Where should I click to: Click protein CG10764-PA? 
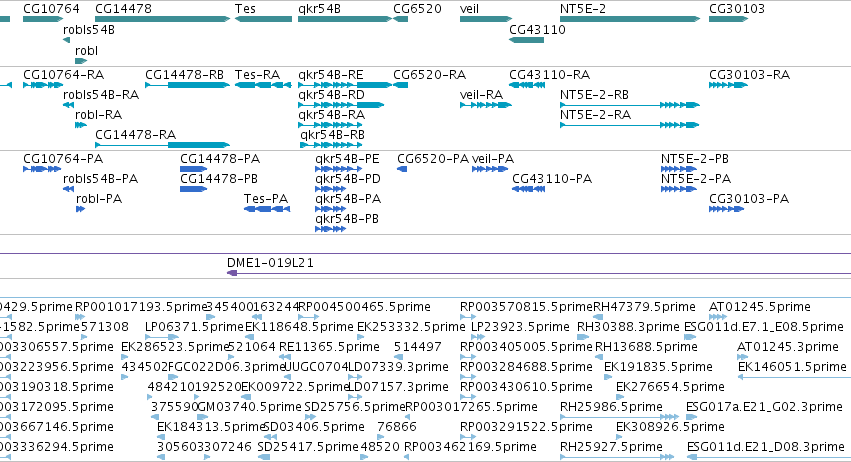tap(42, 169)
